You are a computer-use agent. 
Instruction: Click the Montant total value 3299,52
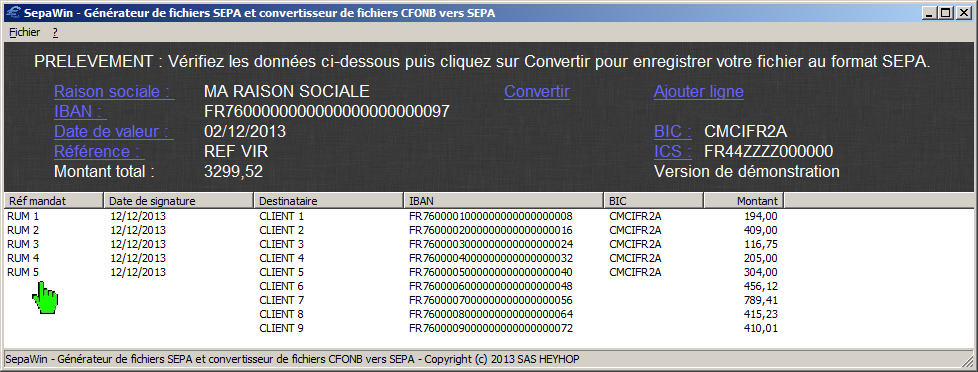point(233,172)
